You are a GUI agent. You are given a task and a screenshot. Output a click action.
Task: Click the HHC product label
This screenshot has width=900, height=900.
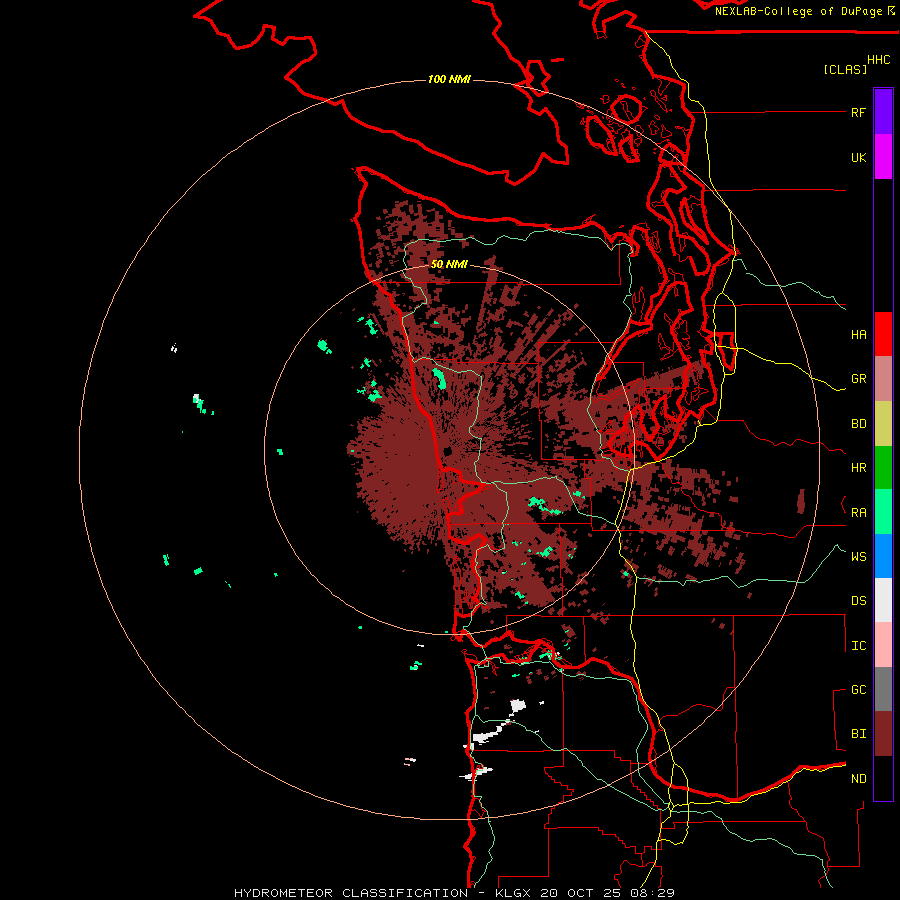click(878, 60)
